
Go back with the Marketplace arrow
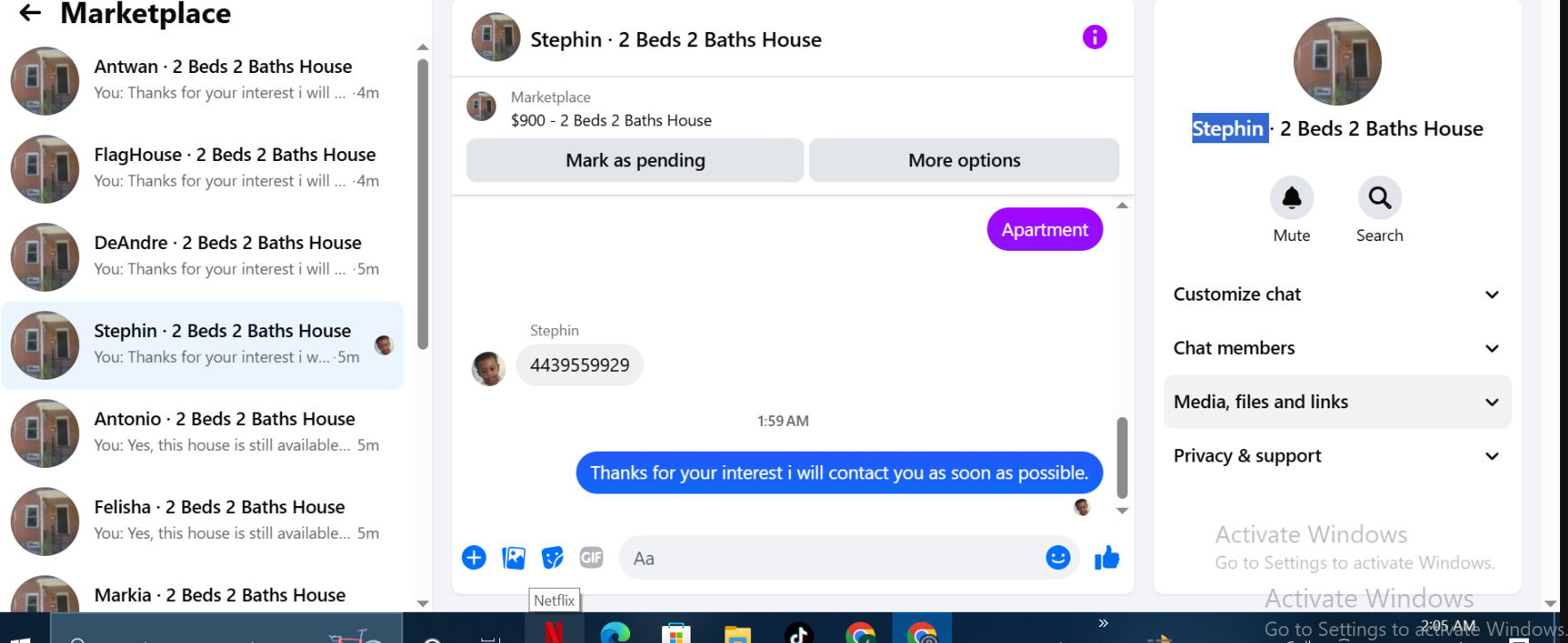click(x=30, y=12)
